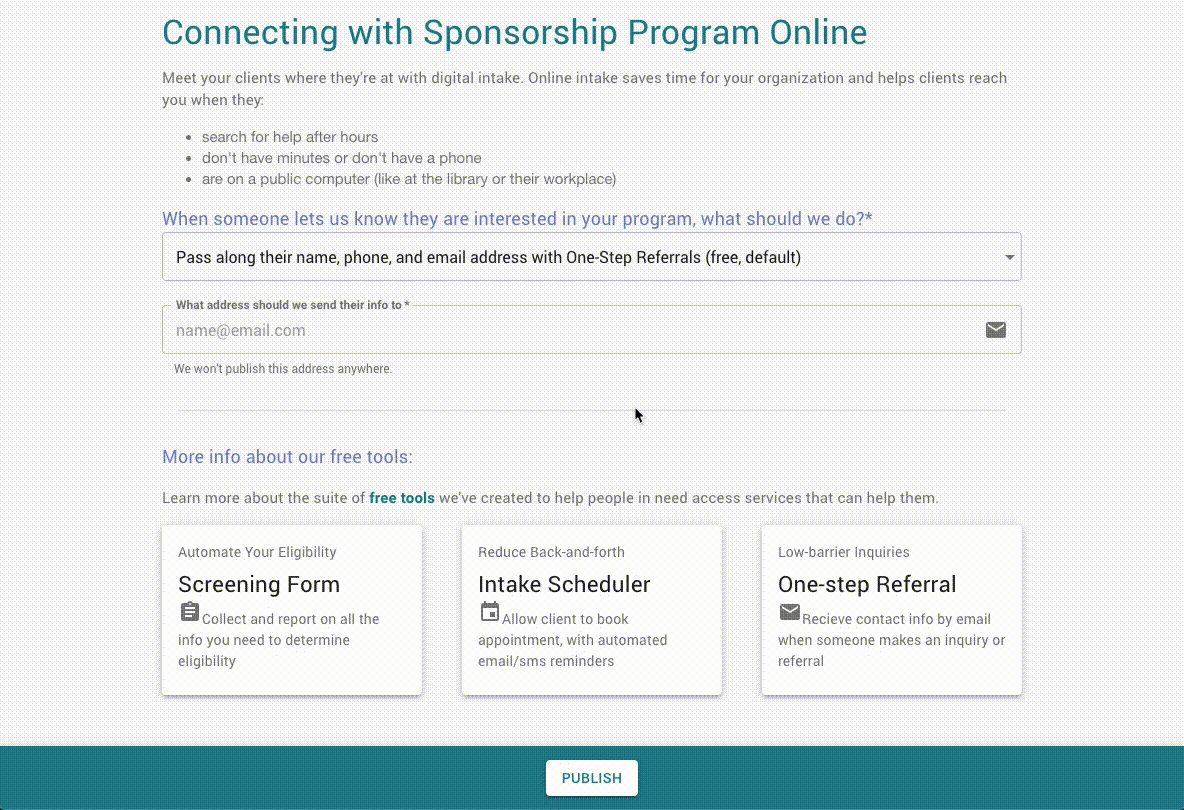Click the Intake Scheduler heading
The width and height of the screenshot is (1184, 810).
[564, 584]
